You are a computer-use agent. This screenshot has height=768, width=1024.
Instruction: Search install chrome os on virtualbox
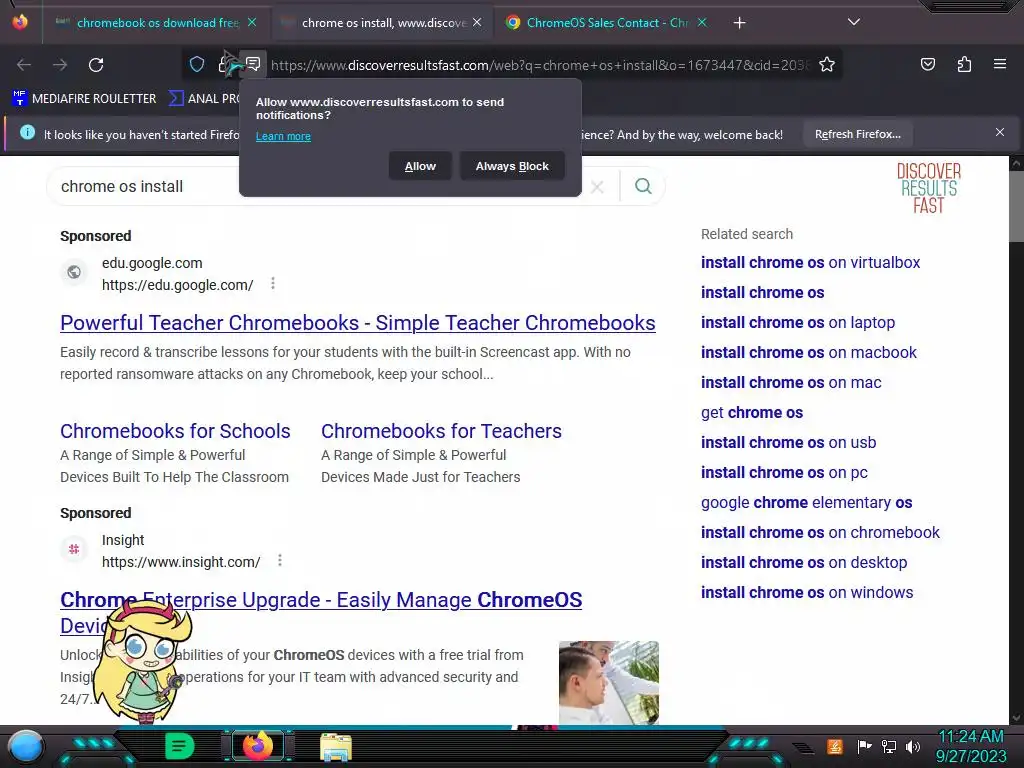(x=810, y=263)
